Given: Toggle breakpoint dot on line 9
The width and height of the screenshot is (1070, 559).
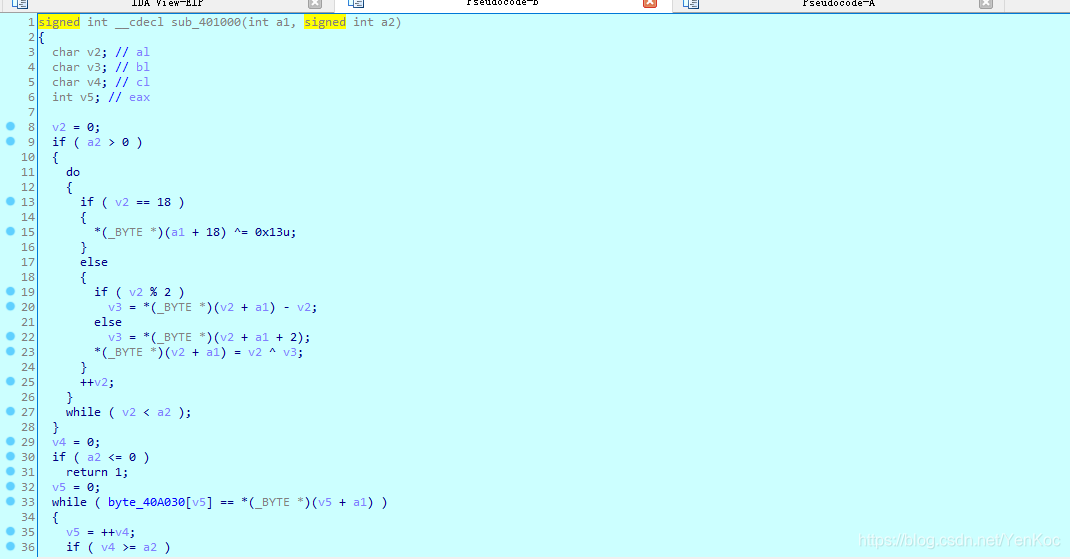Looking at the screenshot, I should coord(10,141).
